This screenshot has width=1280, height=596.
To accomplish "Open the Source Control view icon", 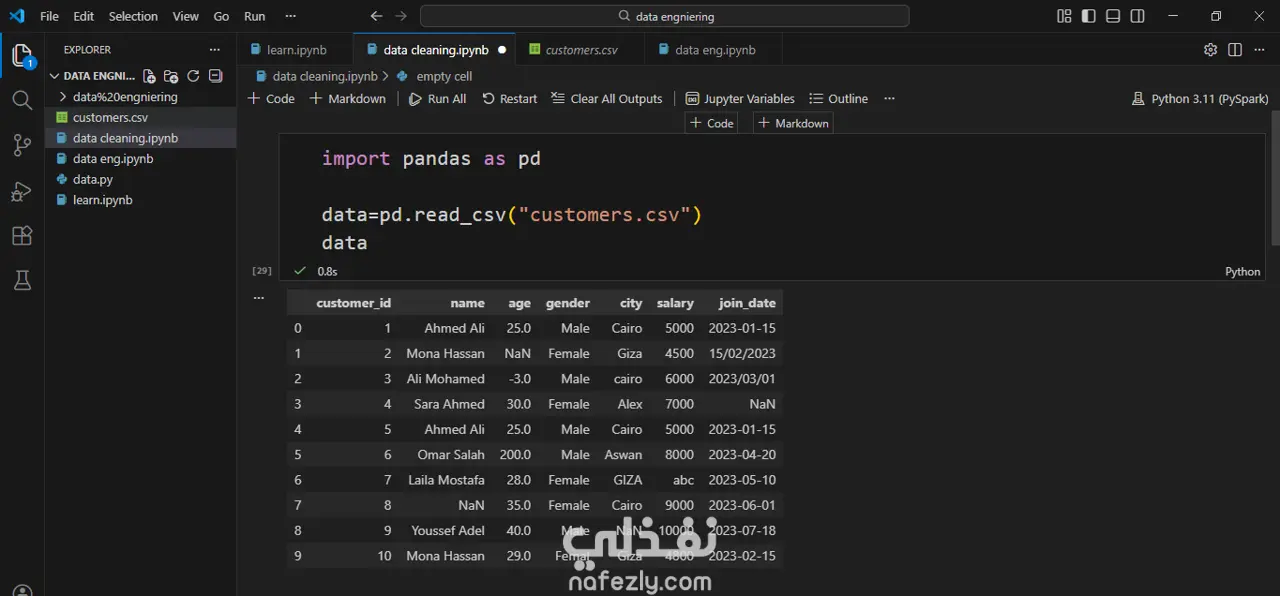I will pos(22,145).
